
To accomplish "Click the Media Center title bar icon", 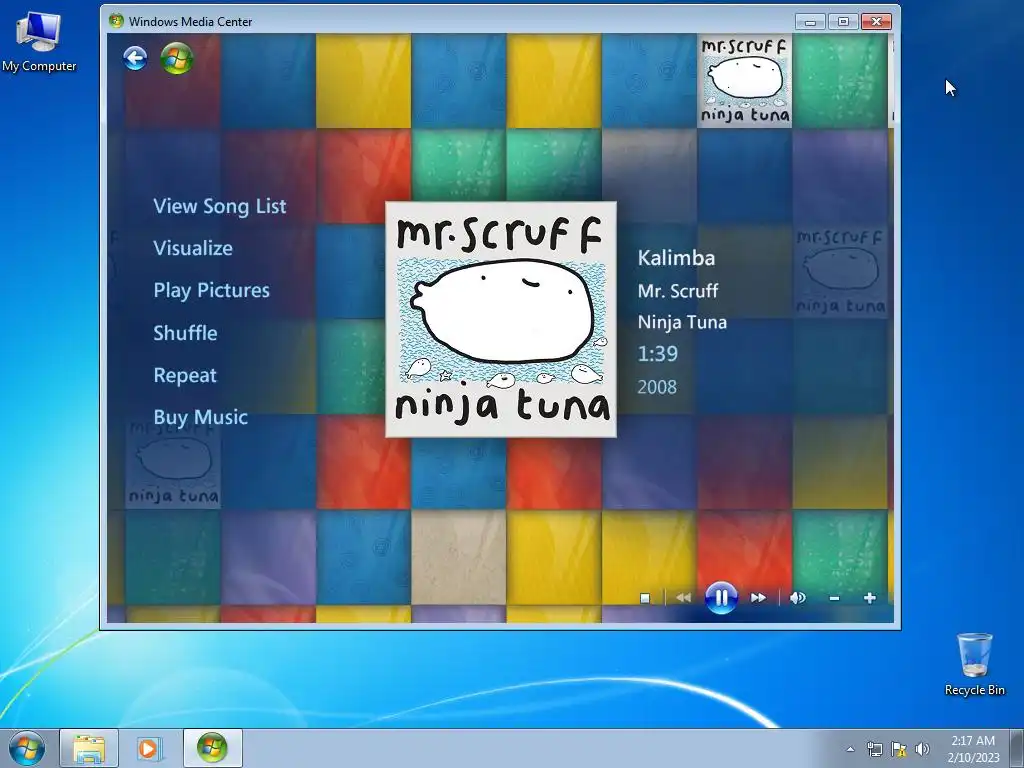I will tap(116, 21).
